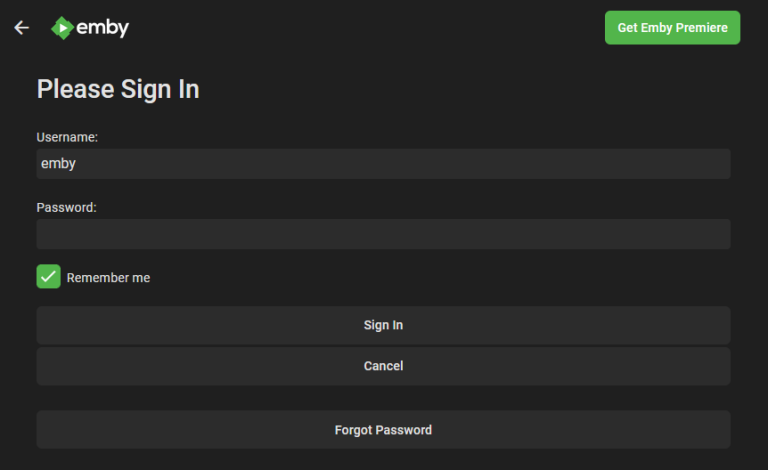This screenshot has height=470, width=768.
Task: Click the emby wordmark in the header
Action: pos(102,28)
